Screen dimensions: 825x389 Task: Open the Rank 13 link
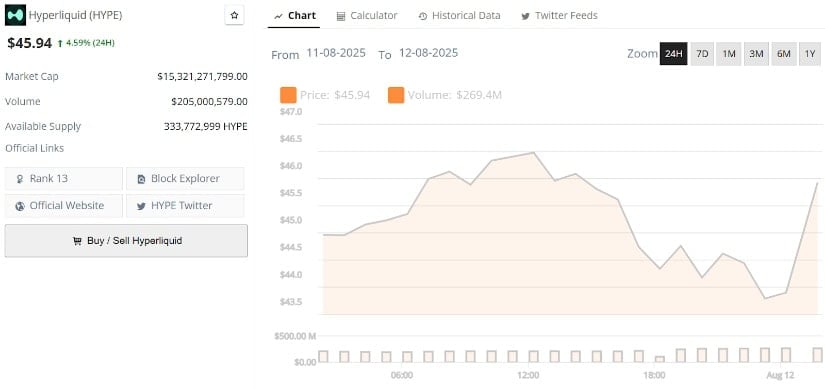64,178
